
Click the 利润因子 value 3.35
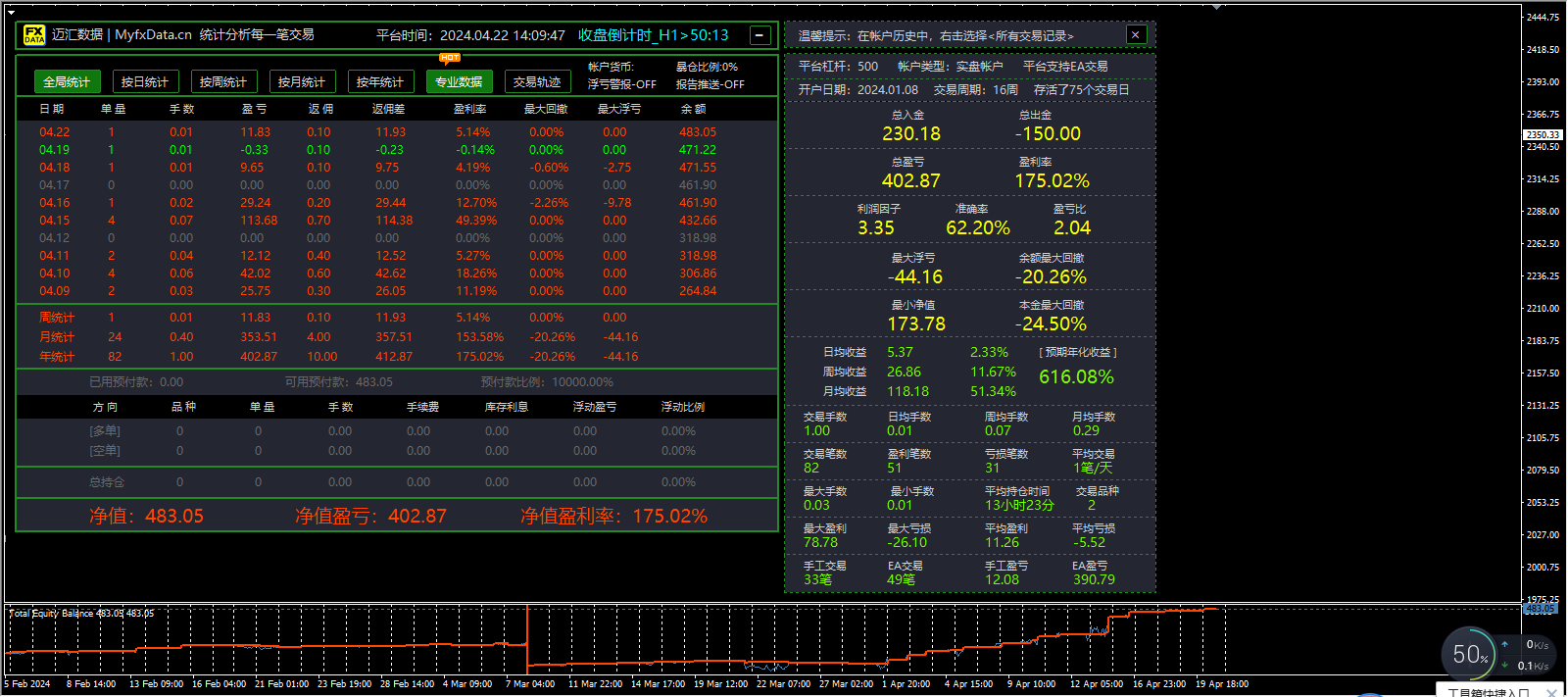[876, 228]
